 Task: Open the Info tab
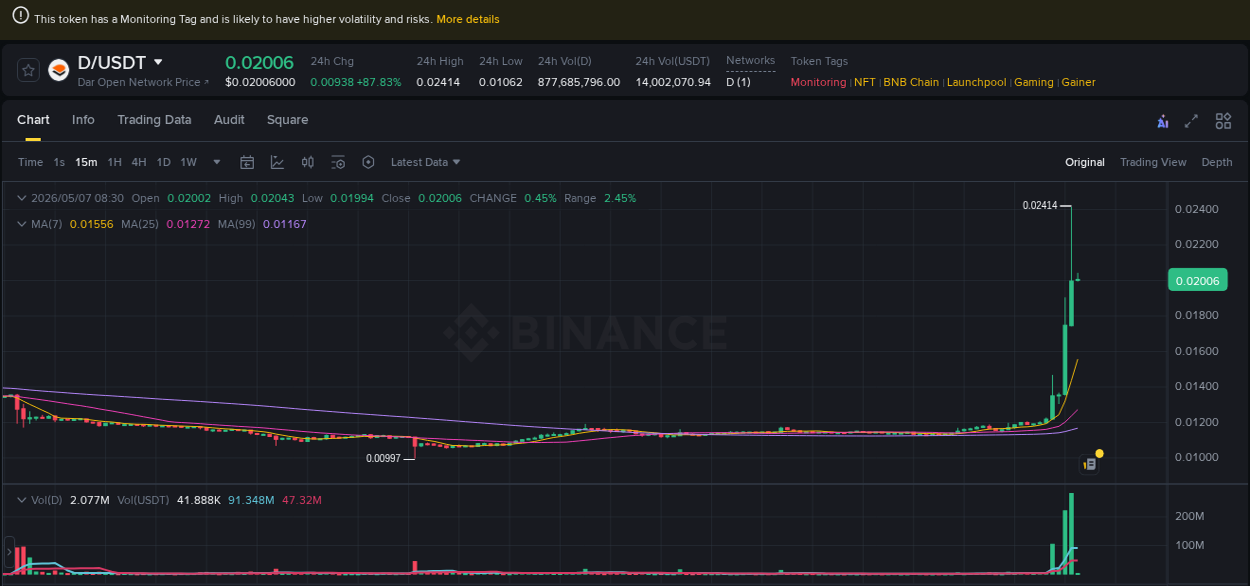click(x=83, y=120)
